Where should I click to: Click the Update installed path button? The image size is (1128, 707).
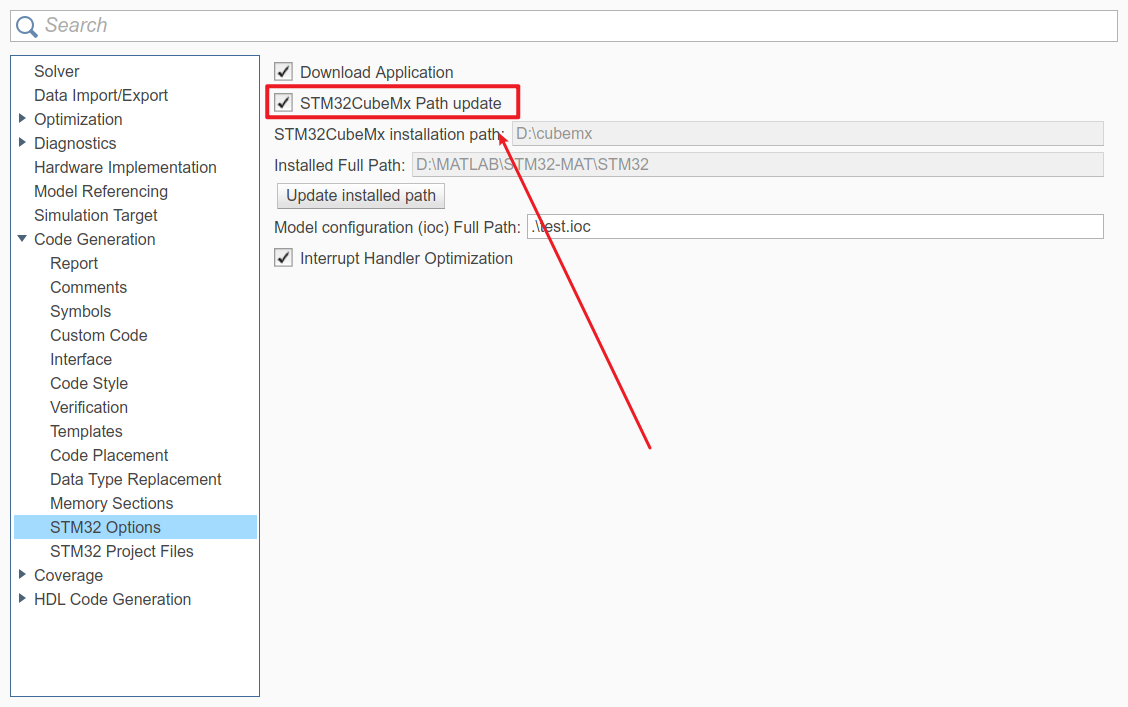[361, 196]
